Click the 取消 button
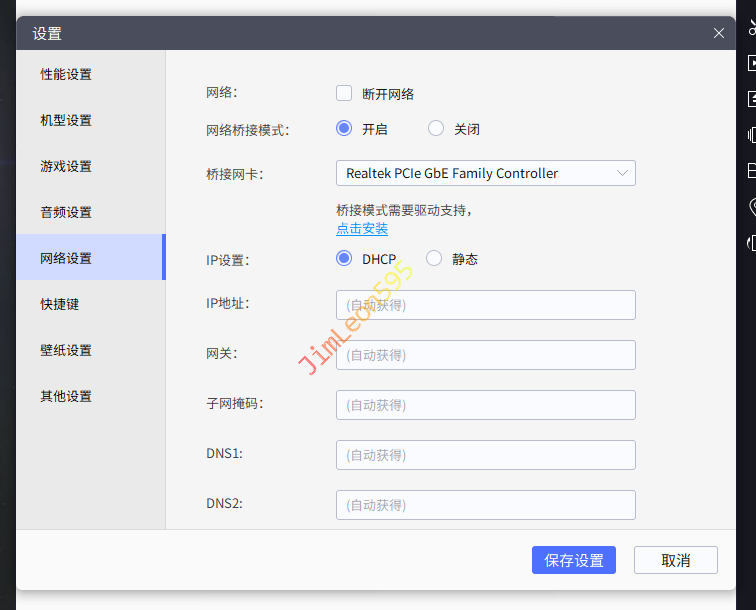This screenshot has width=756, height=610. point(675,560)
